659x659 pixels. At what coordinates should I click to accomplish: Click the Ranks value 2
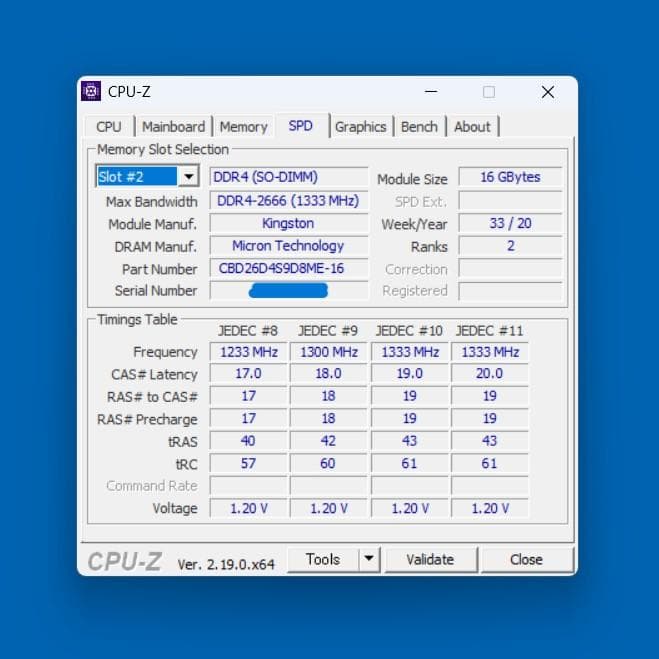(x=510, y=246)
